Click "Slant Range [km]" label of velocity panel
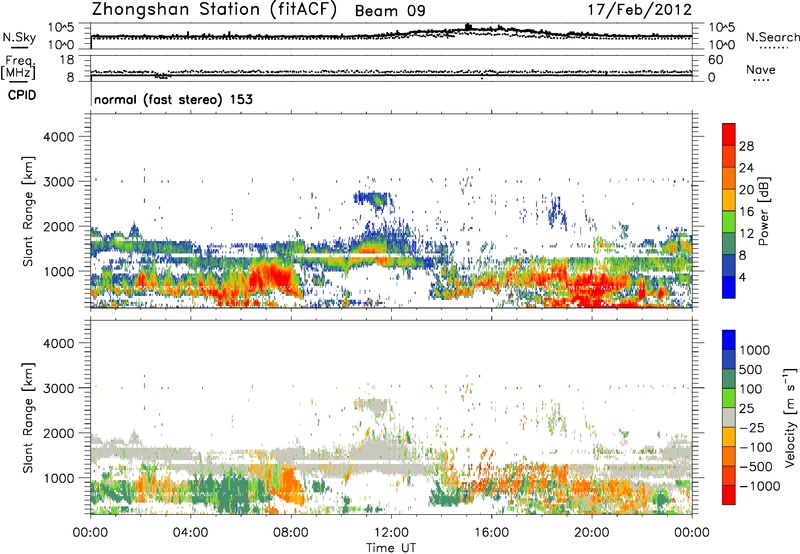Screen dimensions: 800x554 point(28,418)
